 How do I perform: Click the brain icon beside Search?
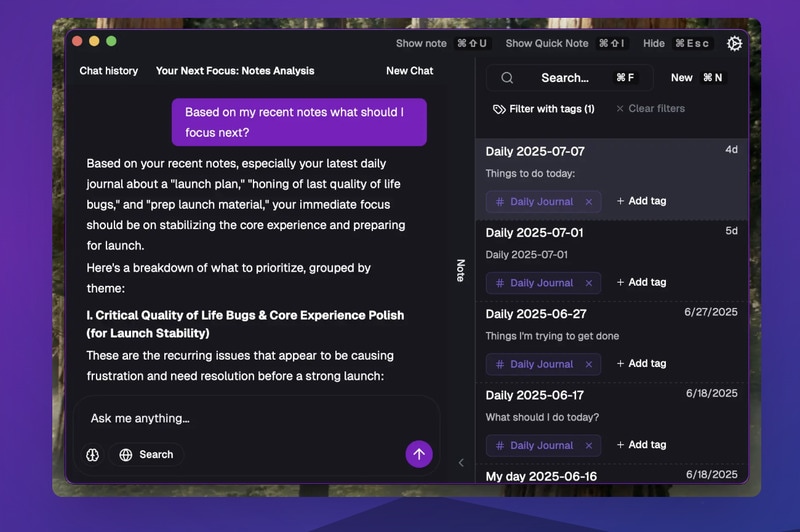pyautogui.click(x=93, y=454)
